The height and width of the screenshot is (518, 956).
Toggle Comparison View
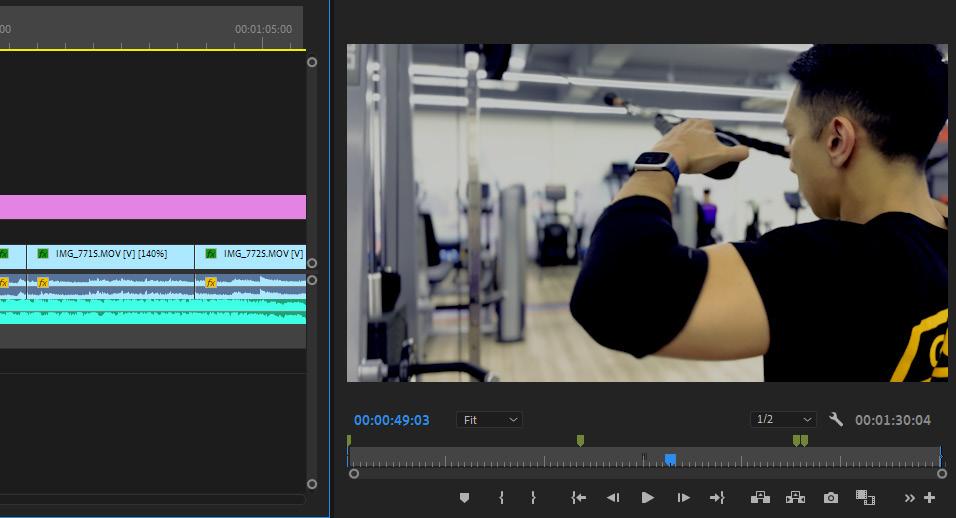pos(865,498)
